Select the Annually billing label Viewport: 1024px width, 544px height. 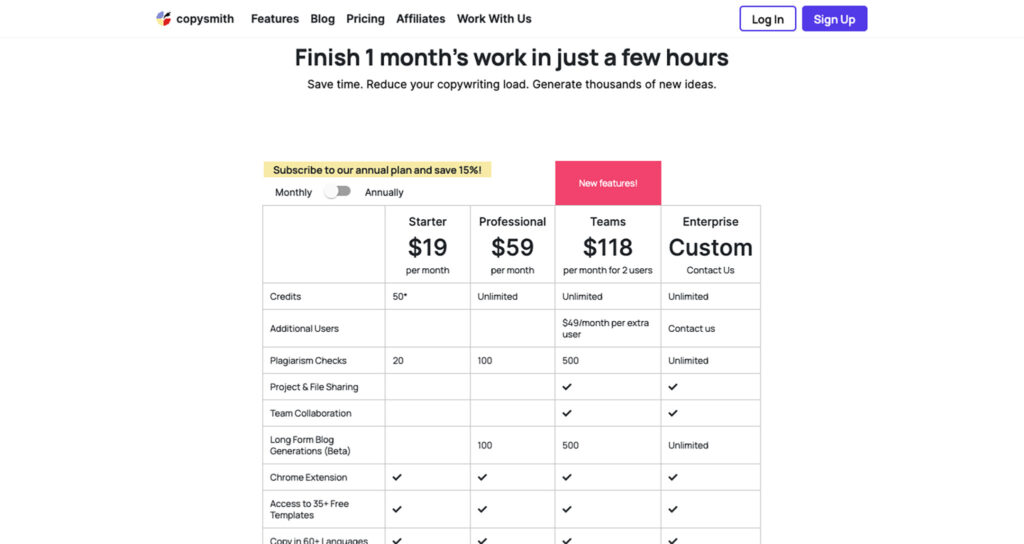[384, 192]
